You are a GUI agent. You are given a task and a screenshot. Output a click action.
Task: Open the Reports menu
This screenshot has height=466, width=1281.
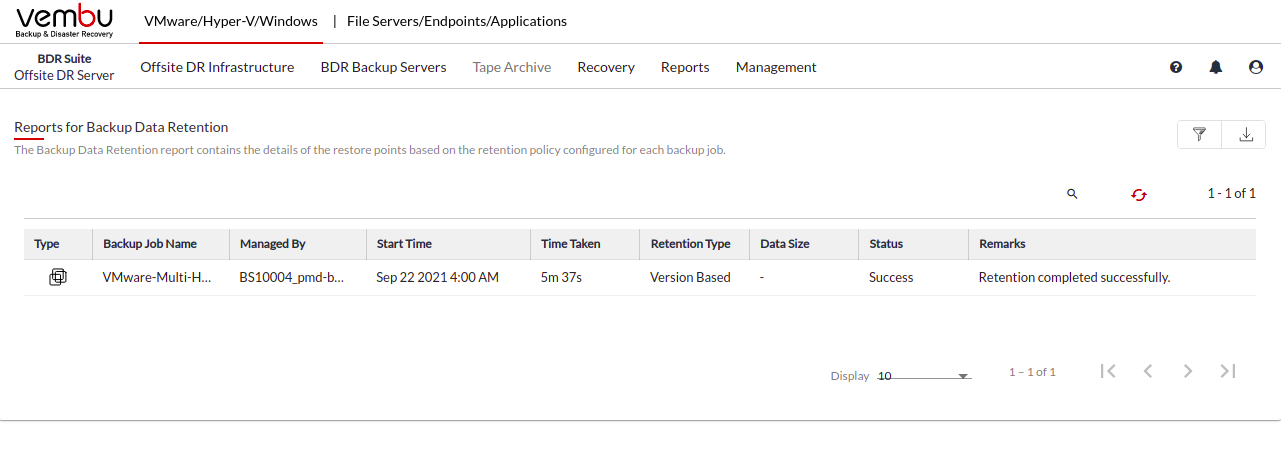click(x=685, y=67)
